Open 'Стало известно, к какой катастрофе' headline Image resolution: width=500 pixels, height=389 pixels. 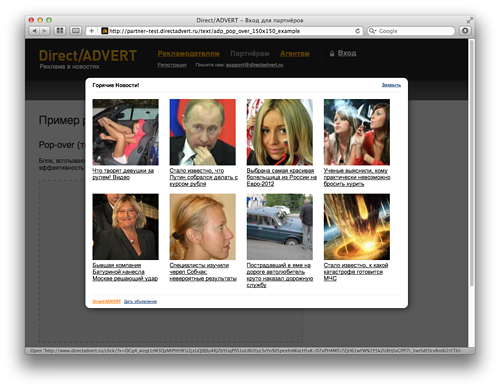(x=356, y=272)
